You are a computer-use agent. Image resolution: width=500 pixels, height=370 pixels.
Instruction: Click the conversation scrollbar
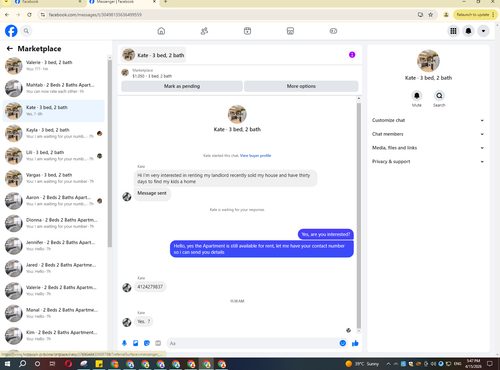(359, 215)
